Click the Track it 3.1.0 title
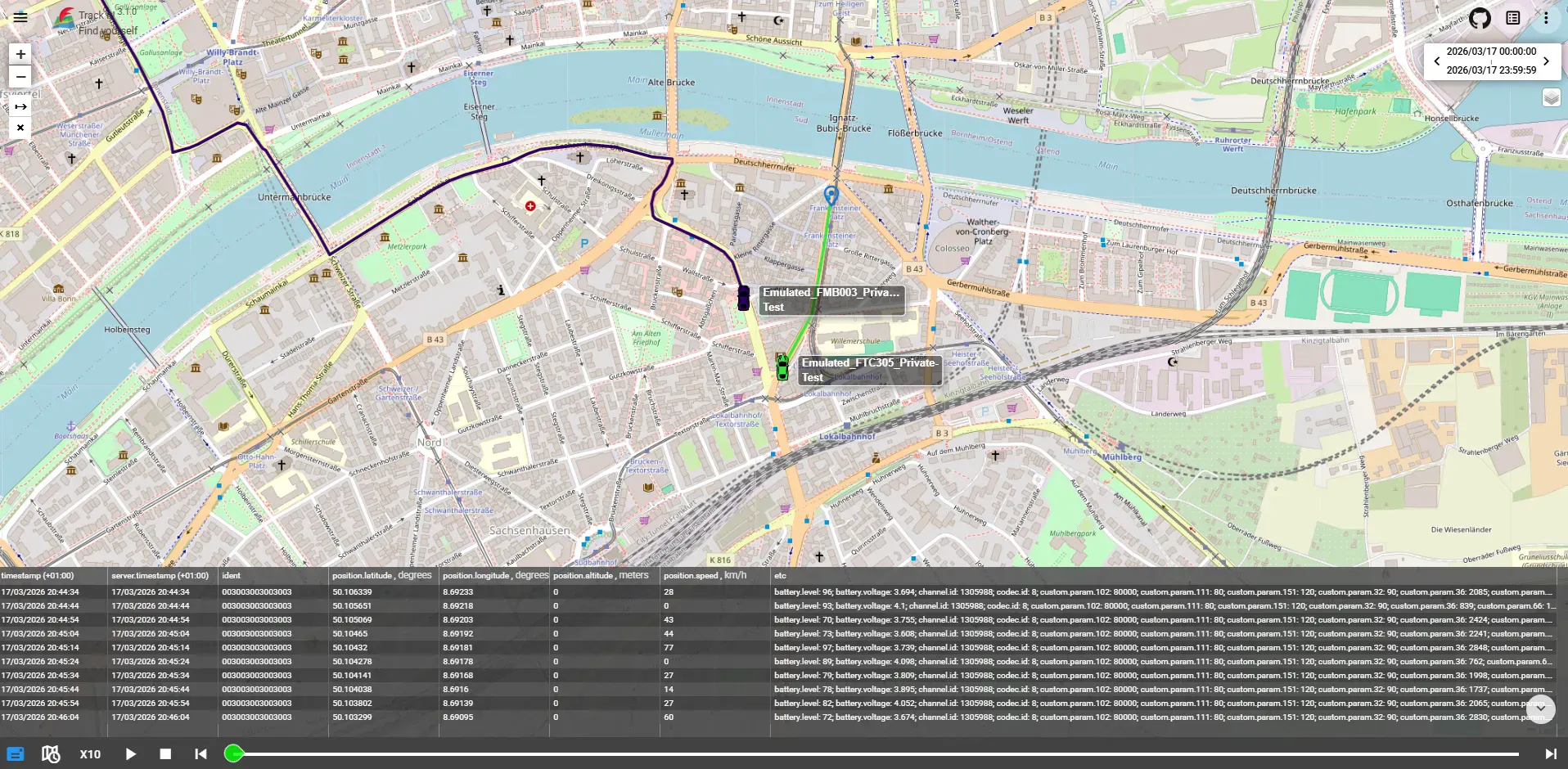Image resolution: width=1568 pixels, height=769 pixels. click(x=107, y=13)
